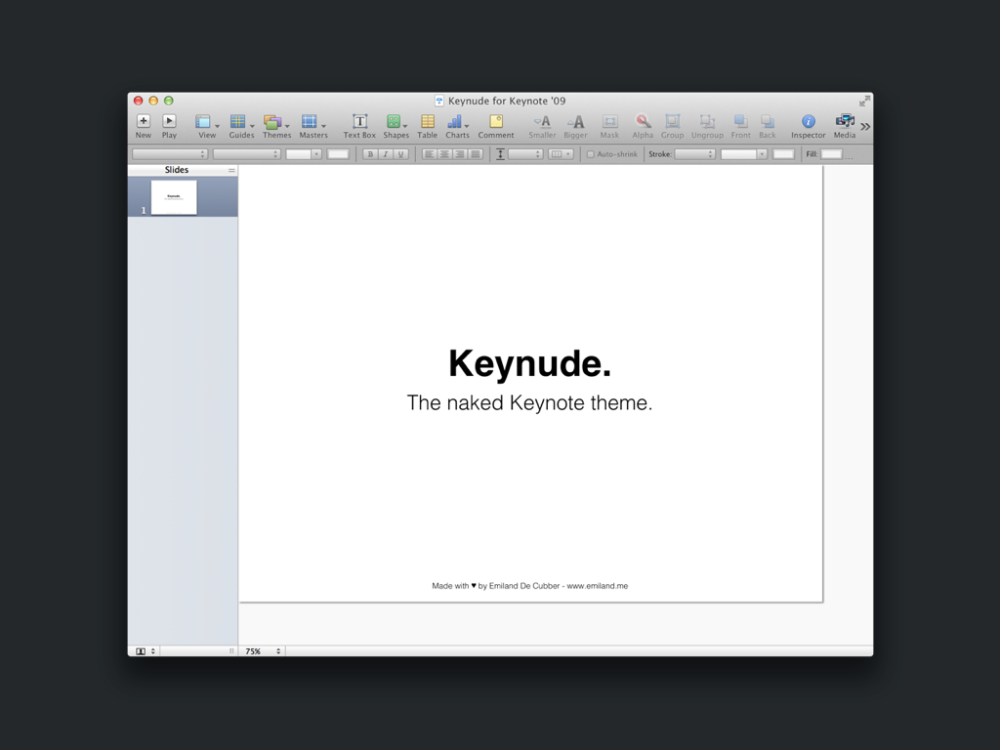The width and height of the screenshot is (1000, 750).
Task: Click the Slides panel header options
Action: point(232,170)
